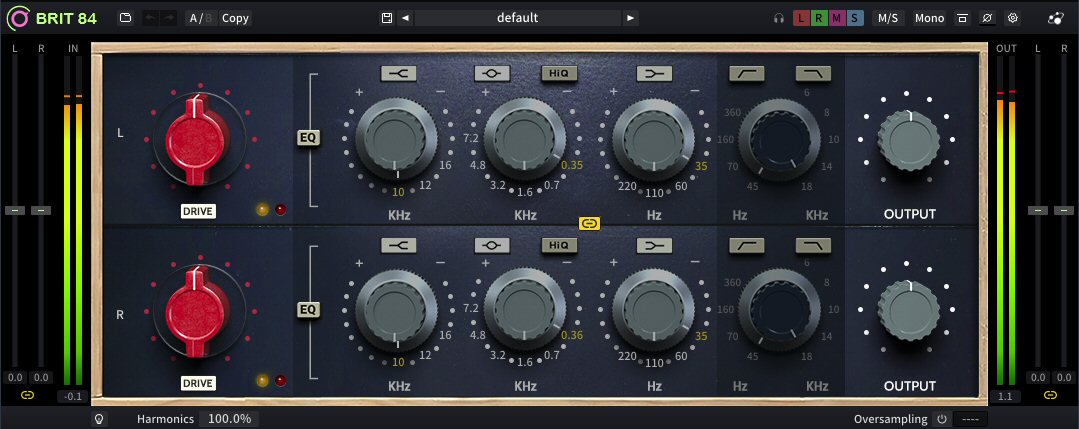Click the BRIT 84 logo

(x=51, y=19)
